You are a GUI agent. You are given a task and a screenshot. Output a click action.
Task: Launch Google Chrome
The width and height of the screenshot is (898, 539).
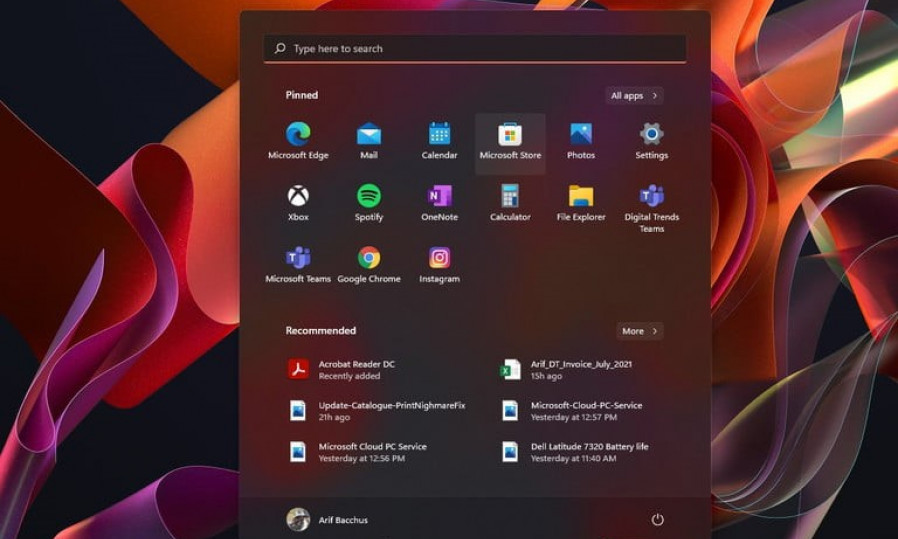click(369, 266)
